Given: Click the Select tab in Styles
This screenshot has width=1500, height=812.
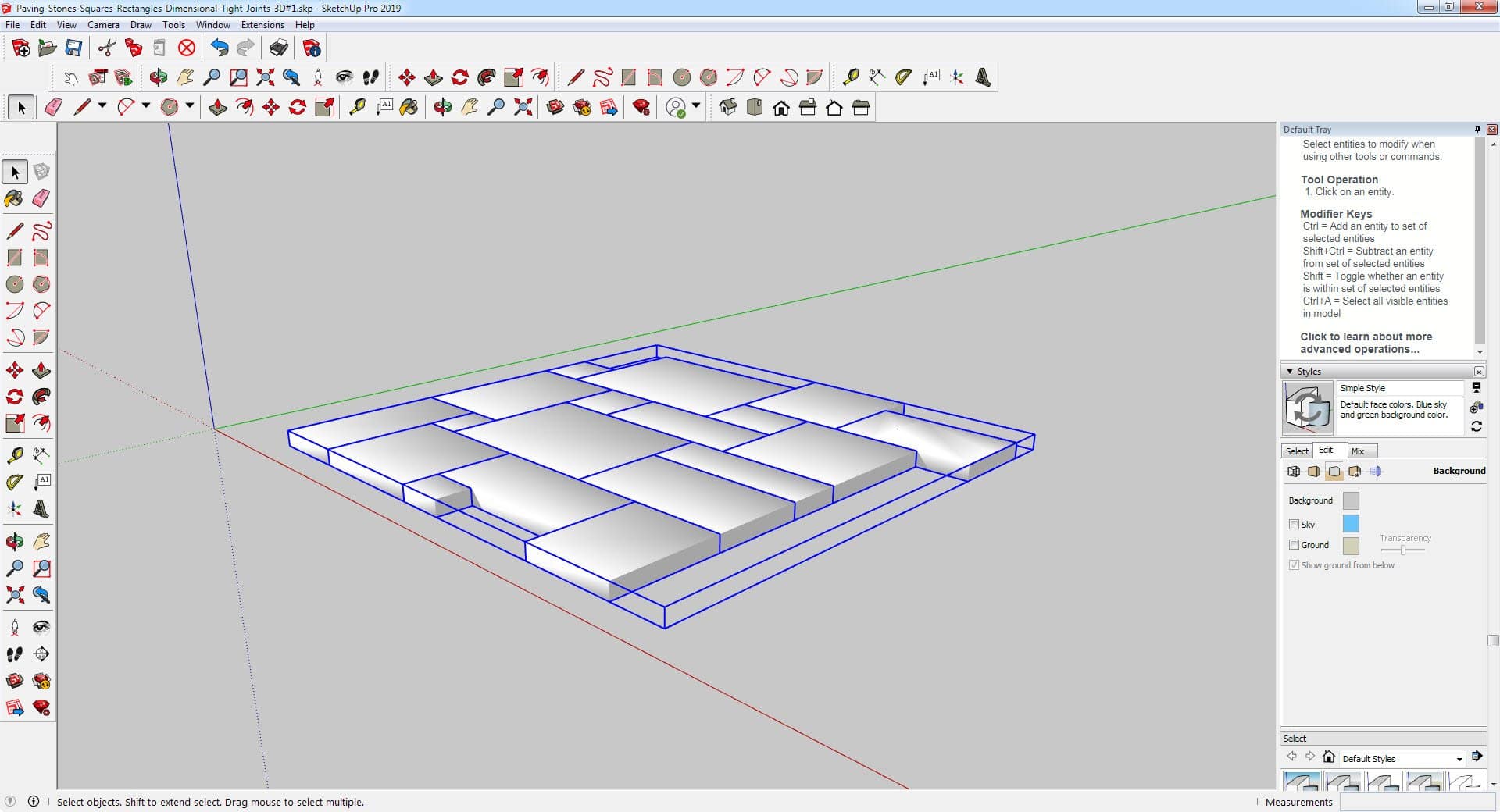Looking at the screenshot, I should [x=1297, y=451].
